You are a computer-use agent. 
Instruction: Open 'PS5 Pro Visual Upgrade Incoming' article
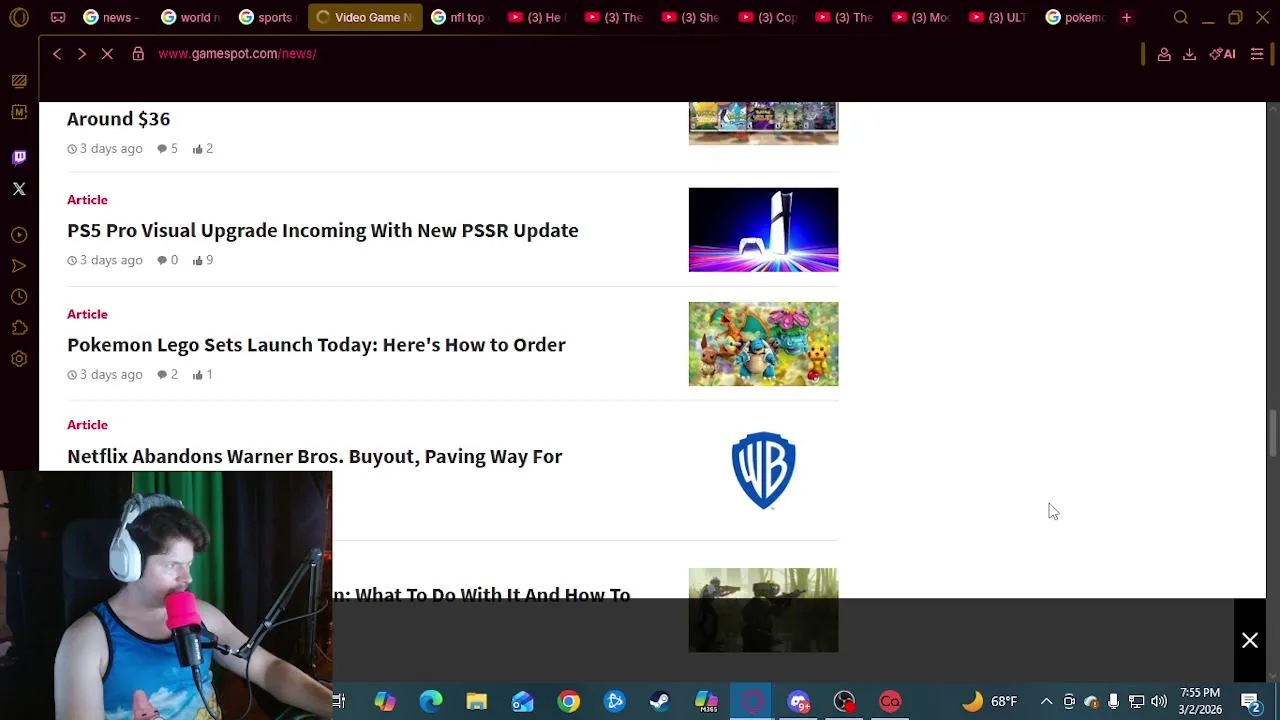point(322,230)
